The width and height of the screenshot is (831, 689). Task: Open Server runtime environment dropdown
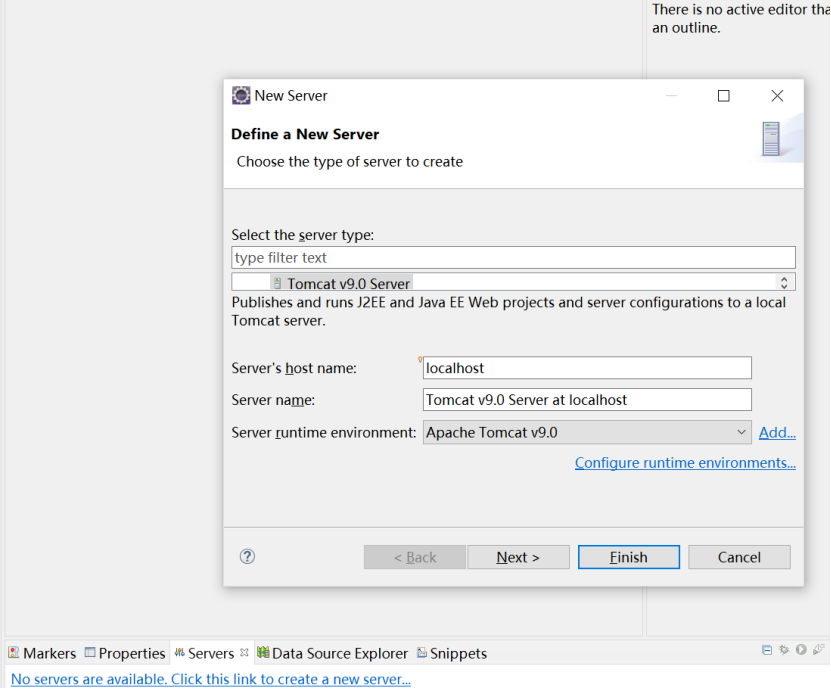587,432
